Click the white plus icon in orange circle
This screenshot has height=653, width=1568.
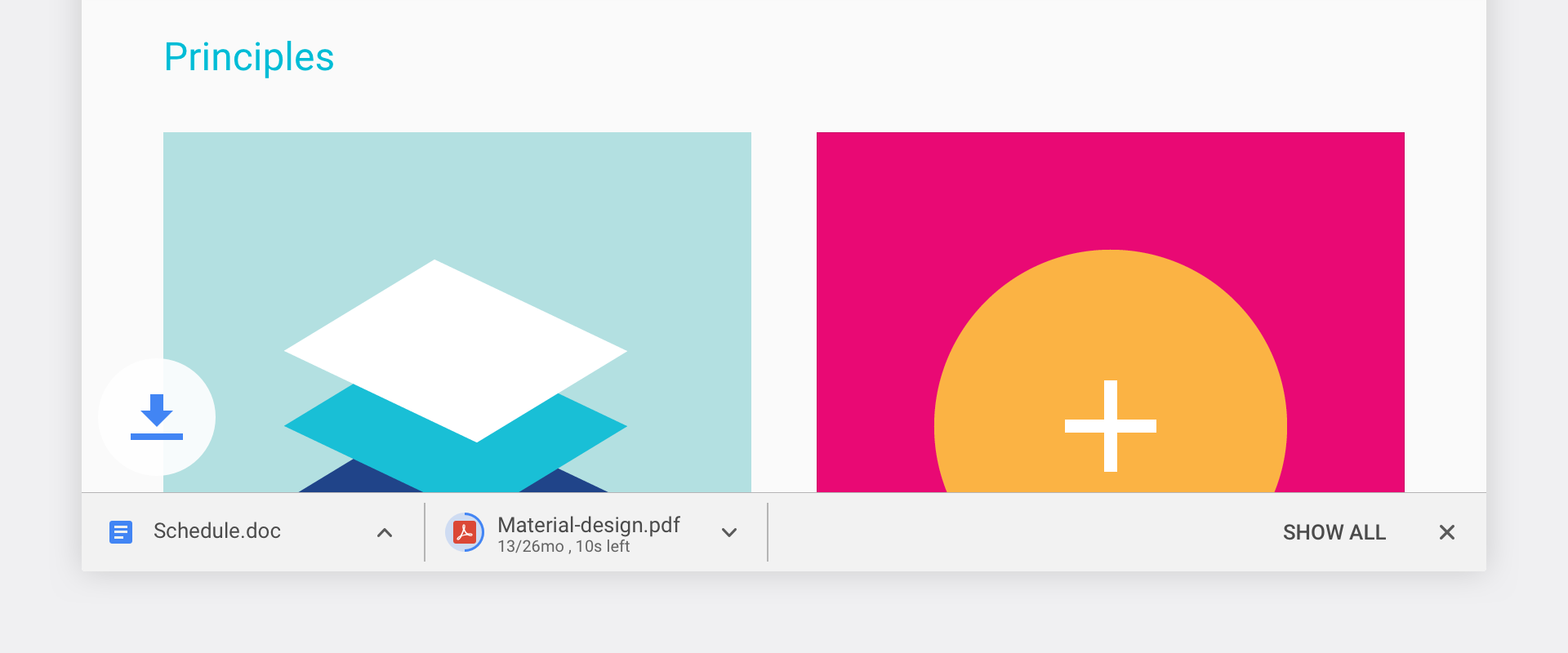pyautogui.click(x=1110, y=425)
